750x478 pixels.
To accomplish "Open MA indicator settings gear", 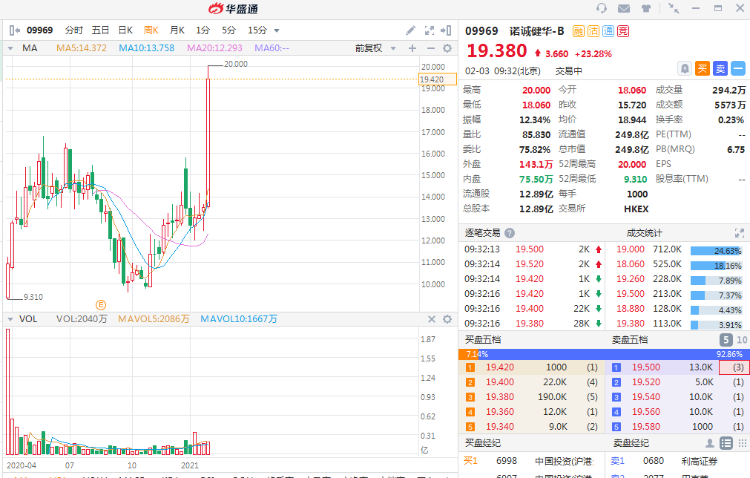I will 447,48.
